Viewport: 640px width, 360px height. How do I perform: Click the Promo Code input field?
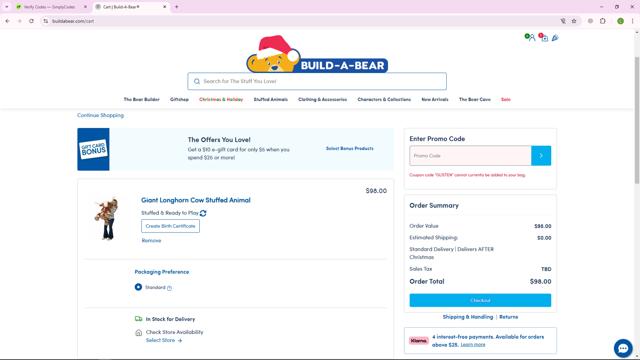[x=470, y=156]
